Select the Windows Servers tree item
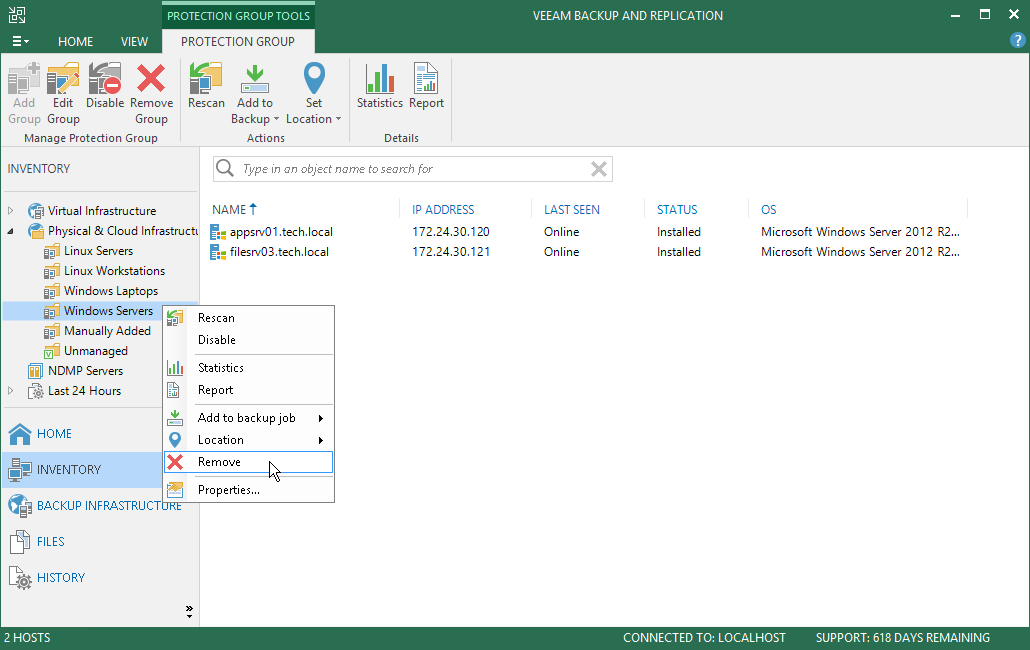Screen dimensions: 1030x650 click(x=108, y=311)
